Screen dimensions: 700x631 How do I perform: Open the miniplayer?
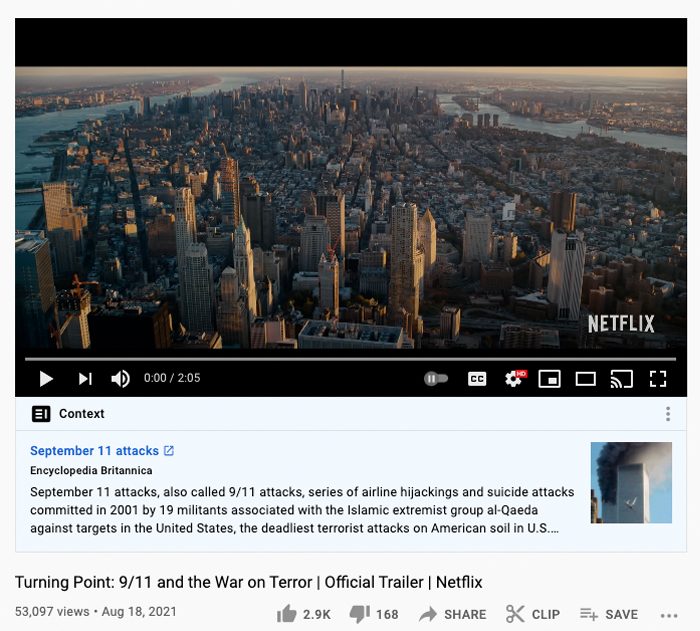550,379
